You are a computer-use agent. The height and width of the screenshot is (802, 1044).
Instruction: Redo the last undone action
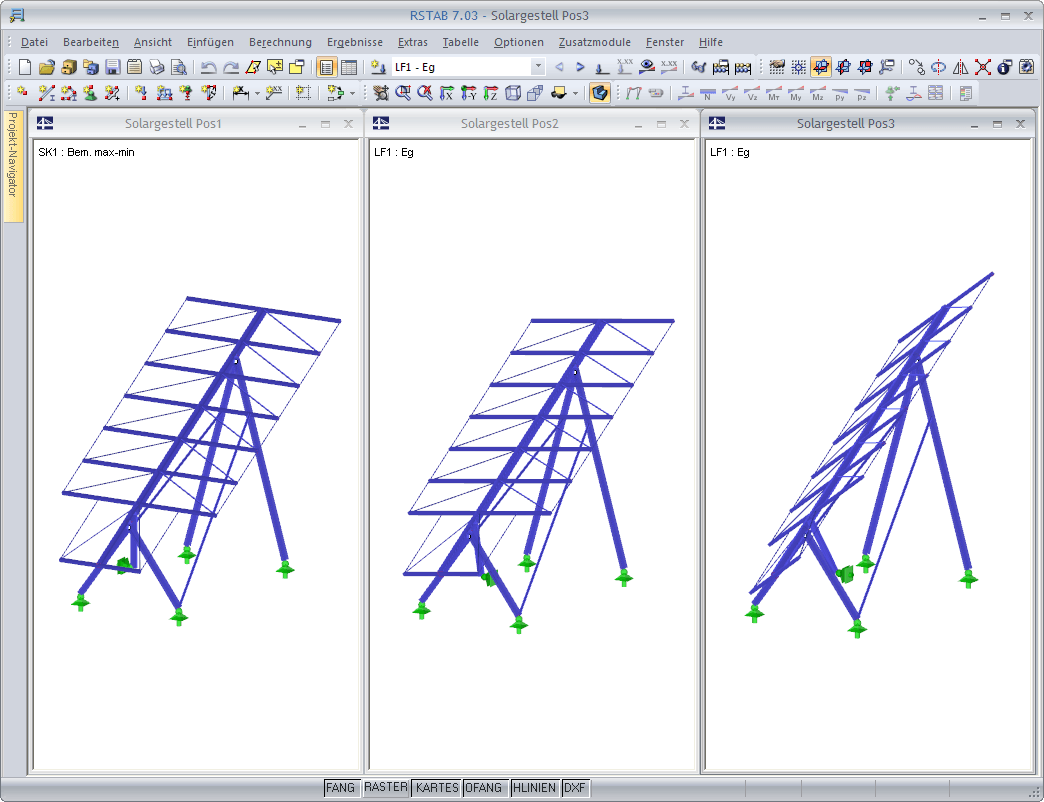tap(230, 67)
